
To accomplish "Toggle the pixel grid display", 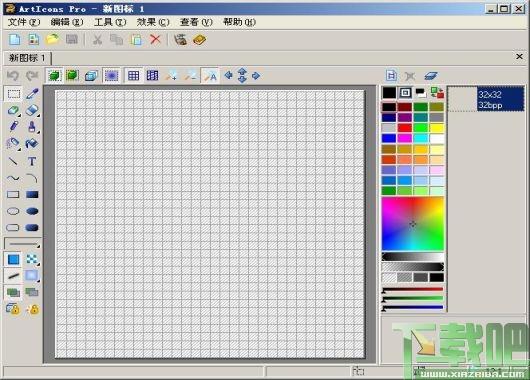I will tap(133, 76).
